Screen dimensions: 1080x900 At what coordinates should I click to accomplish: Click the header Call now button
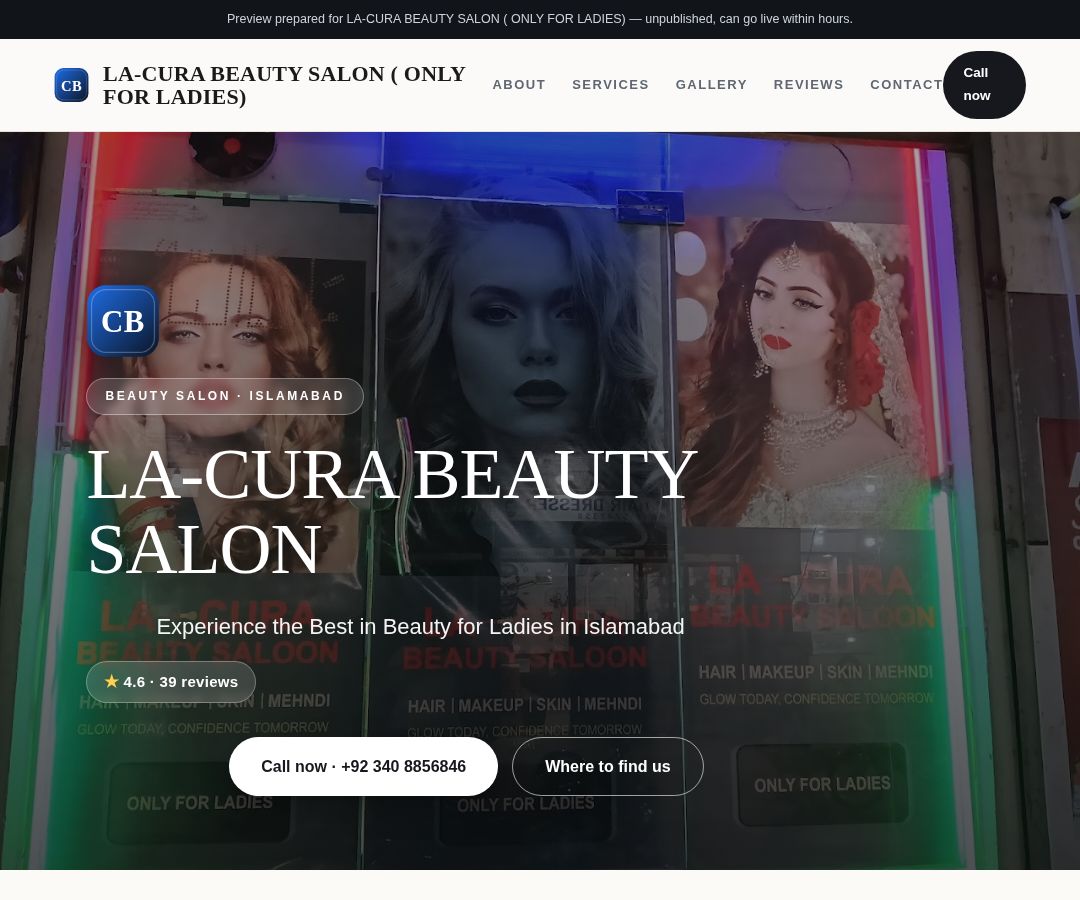(x=984, y=85)
